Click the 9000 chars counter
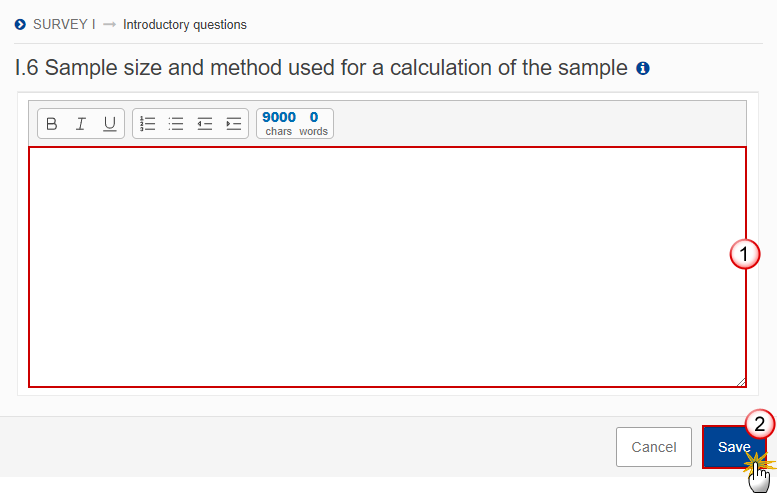 click(279, 123)
